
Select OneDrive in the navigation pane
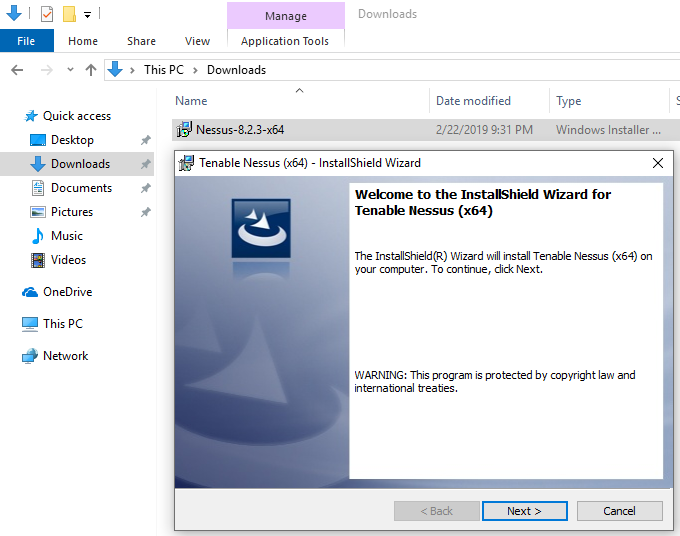click(x=68, y=292)
